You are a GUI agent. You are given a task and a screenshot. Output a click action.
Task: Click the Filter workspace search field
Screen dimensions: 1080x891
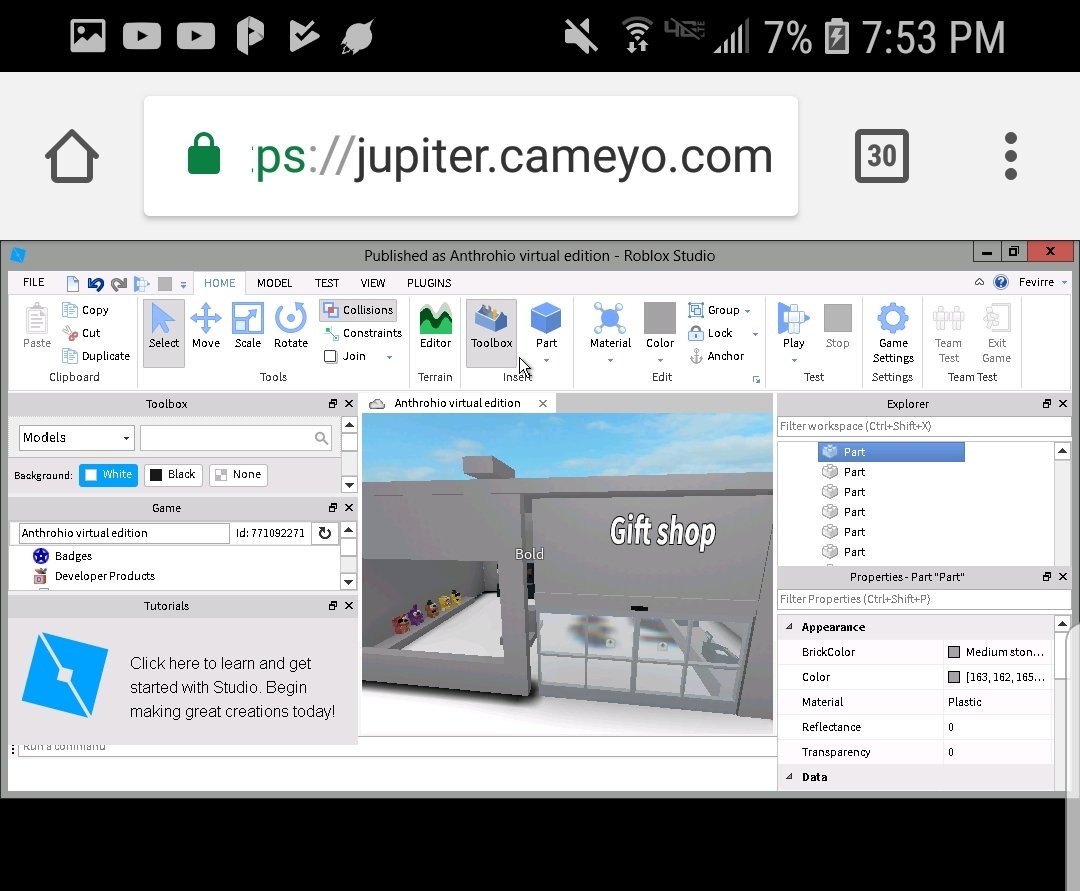pyautogui.click(x=924, y=426)
